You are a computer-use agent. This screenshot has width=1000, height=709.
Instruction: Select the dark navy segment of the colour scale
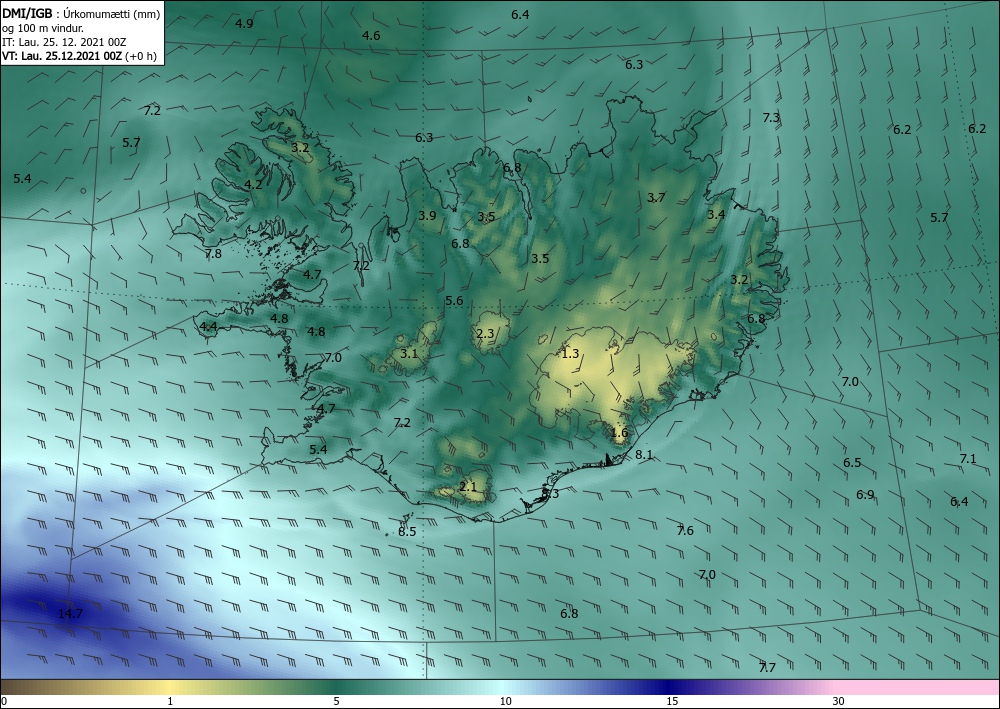point(670,687)
